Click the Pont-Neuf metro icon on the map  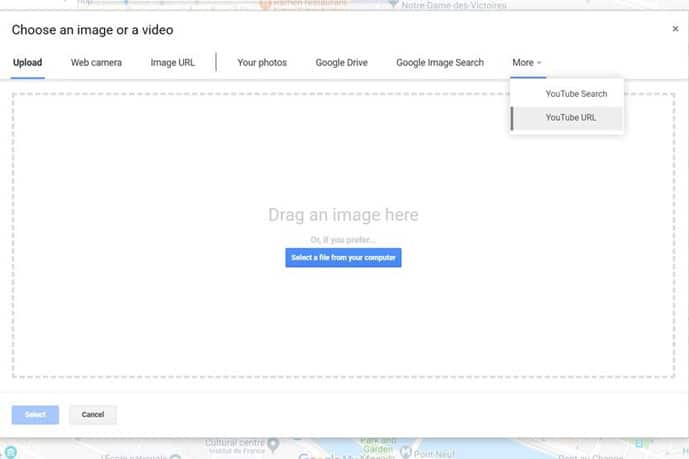click(x=405, y=452)
